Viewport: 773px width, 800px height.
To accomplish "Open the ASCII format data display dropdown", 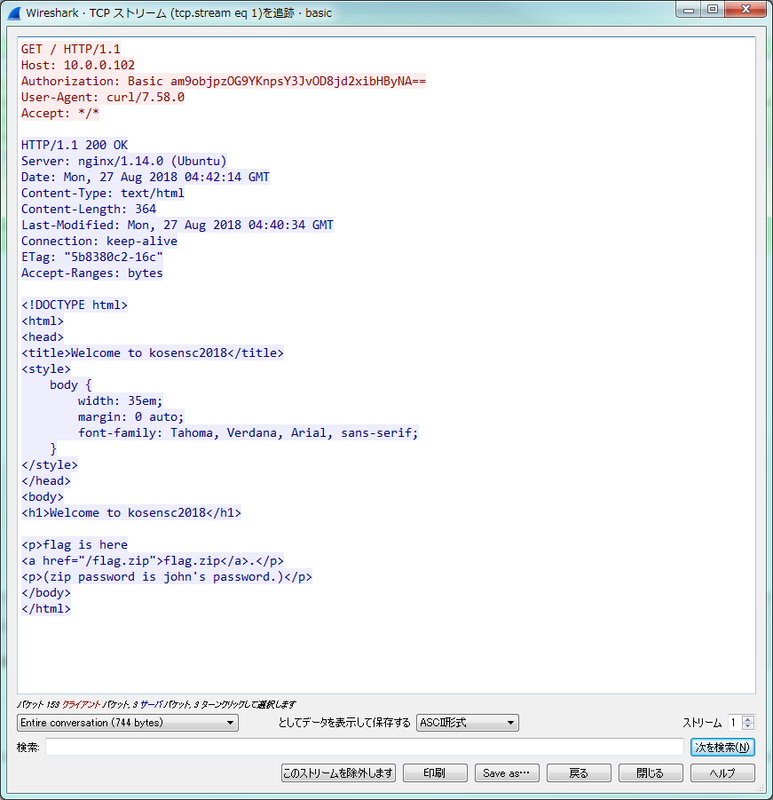I will [467, 722].
